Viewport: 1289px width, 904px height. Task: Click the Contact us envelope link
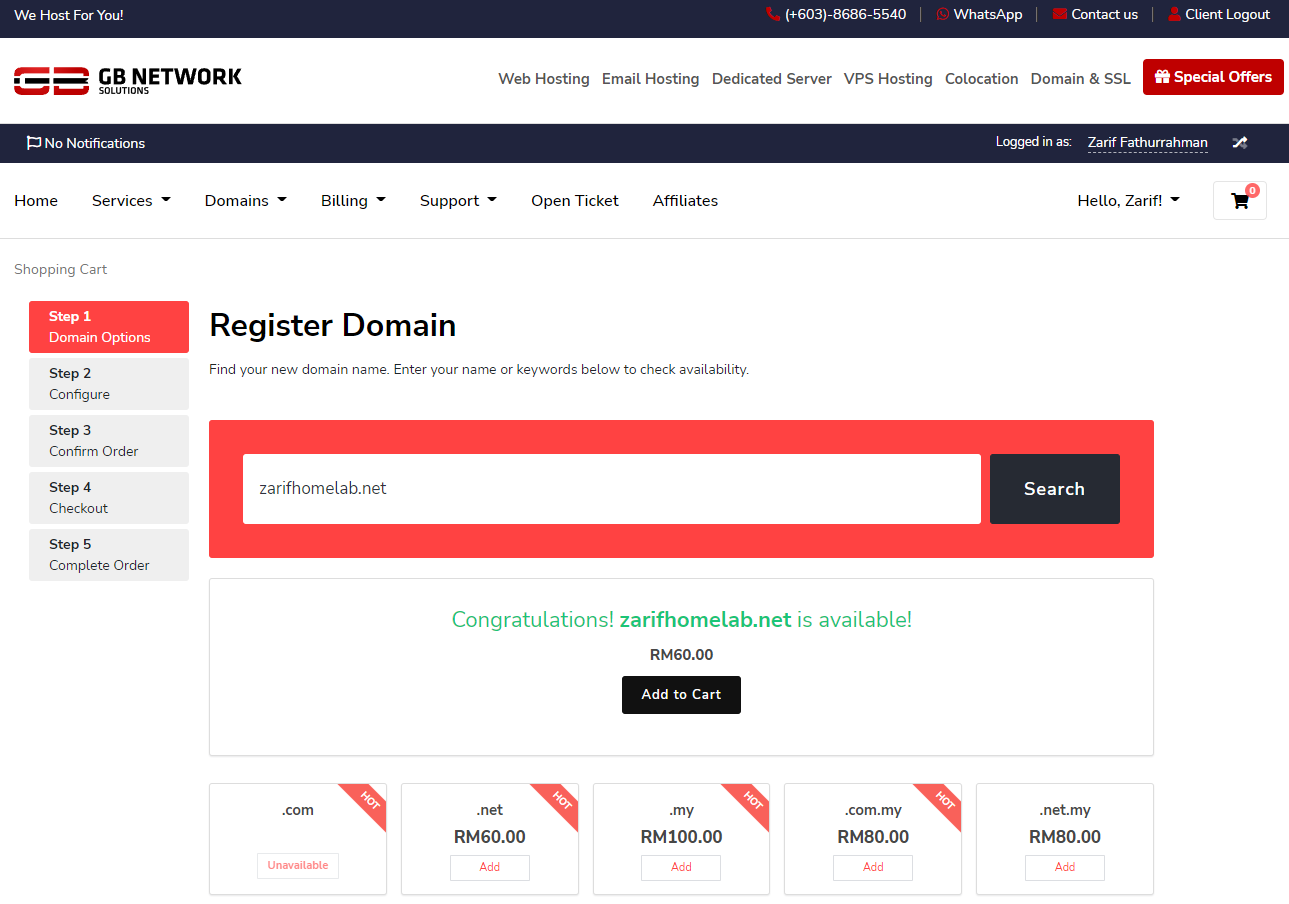[x=1095, y=14]
